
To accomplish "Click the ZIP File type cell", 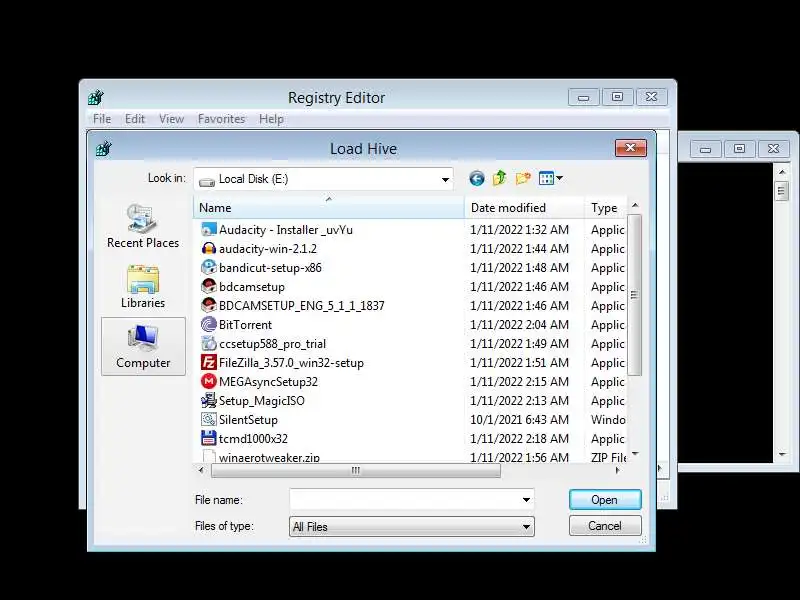I will 608,457.
